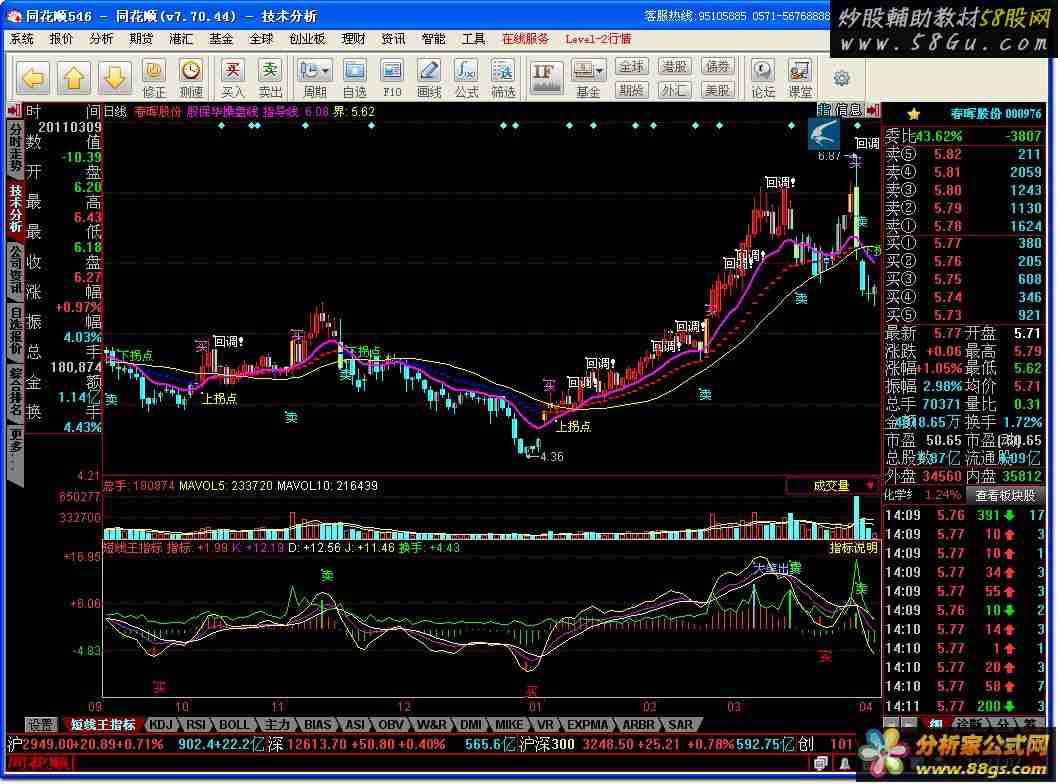
Task: Open the 报价 menu
Action: coord(61,39)
